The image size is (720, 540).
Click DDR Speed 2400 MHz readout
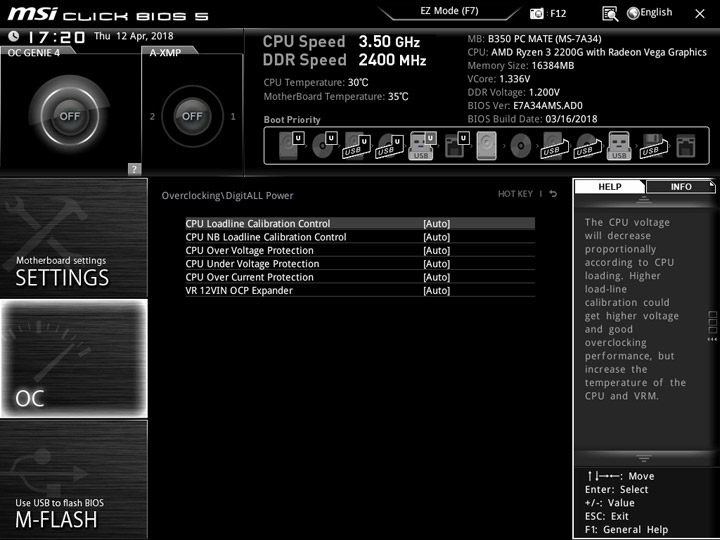[x=344, y=60]
